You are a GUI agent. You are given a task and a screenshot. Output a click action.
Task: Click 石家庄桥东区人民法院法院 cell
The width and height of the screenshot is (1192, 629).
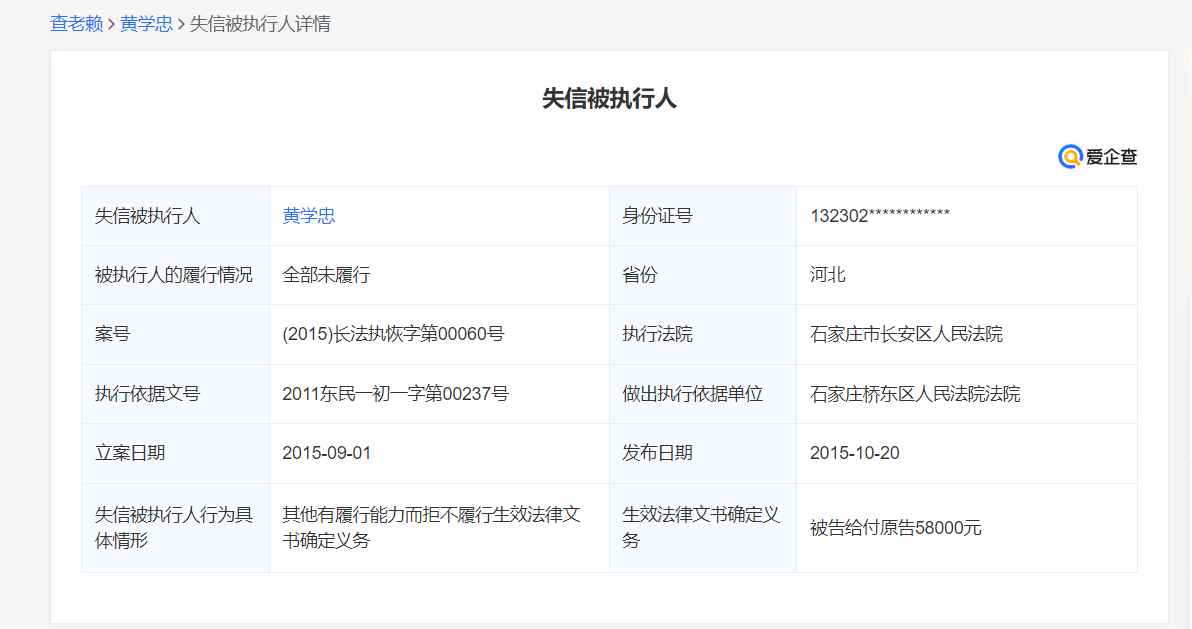(966, 393)
